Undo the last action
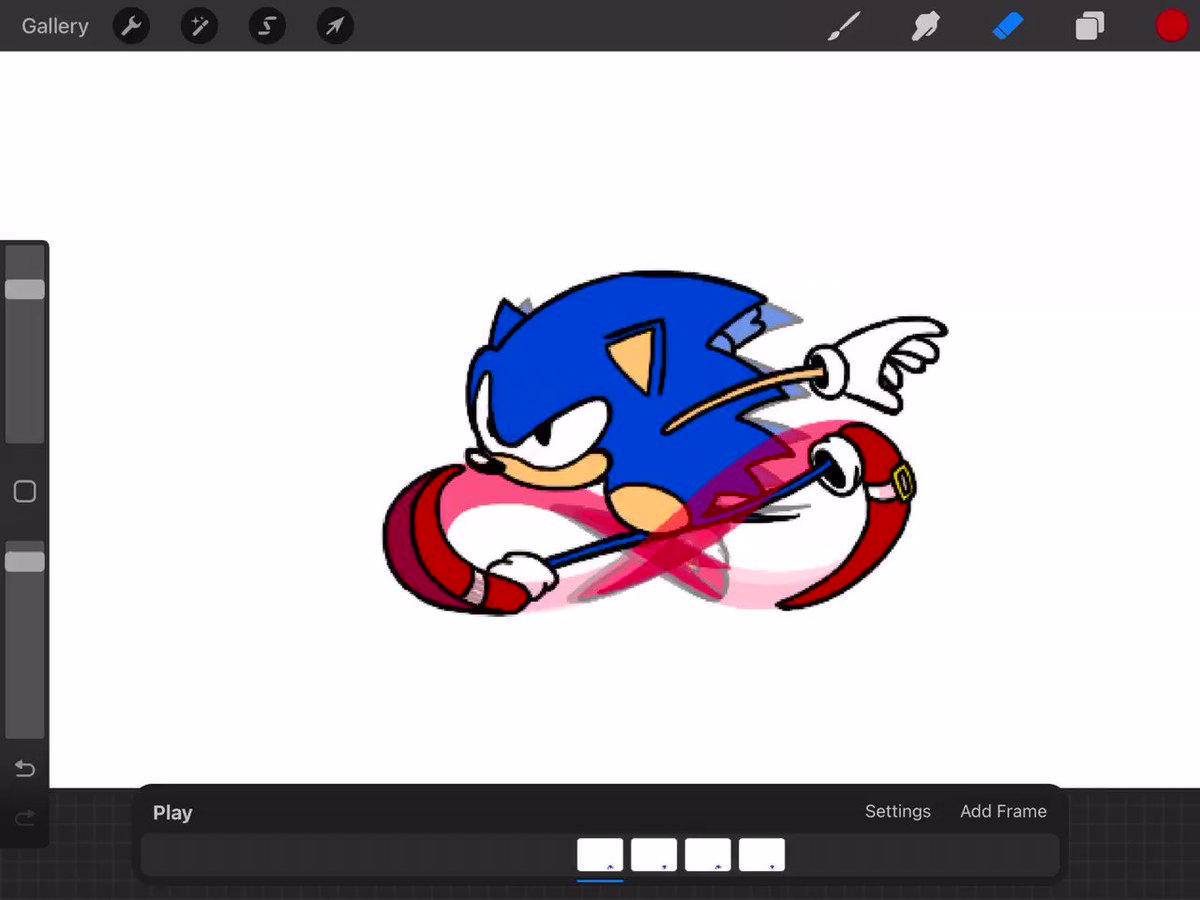This screenshot has height=900, width=1200. [x=25, y=768]
